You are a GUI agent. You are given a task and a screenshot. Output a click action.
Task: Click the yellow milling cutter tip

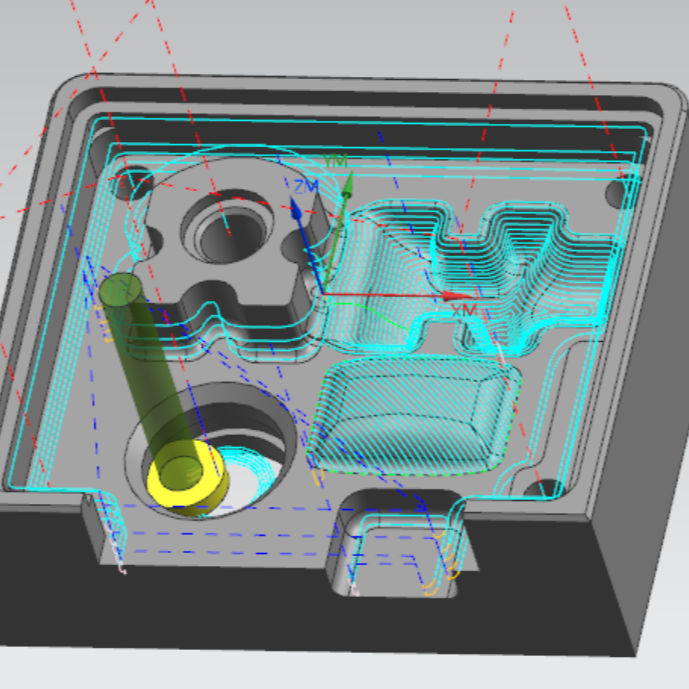[186, 474]
